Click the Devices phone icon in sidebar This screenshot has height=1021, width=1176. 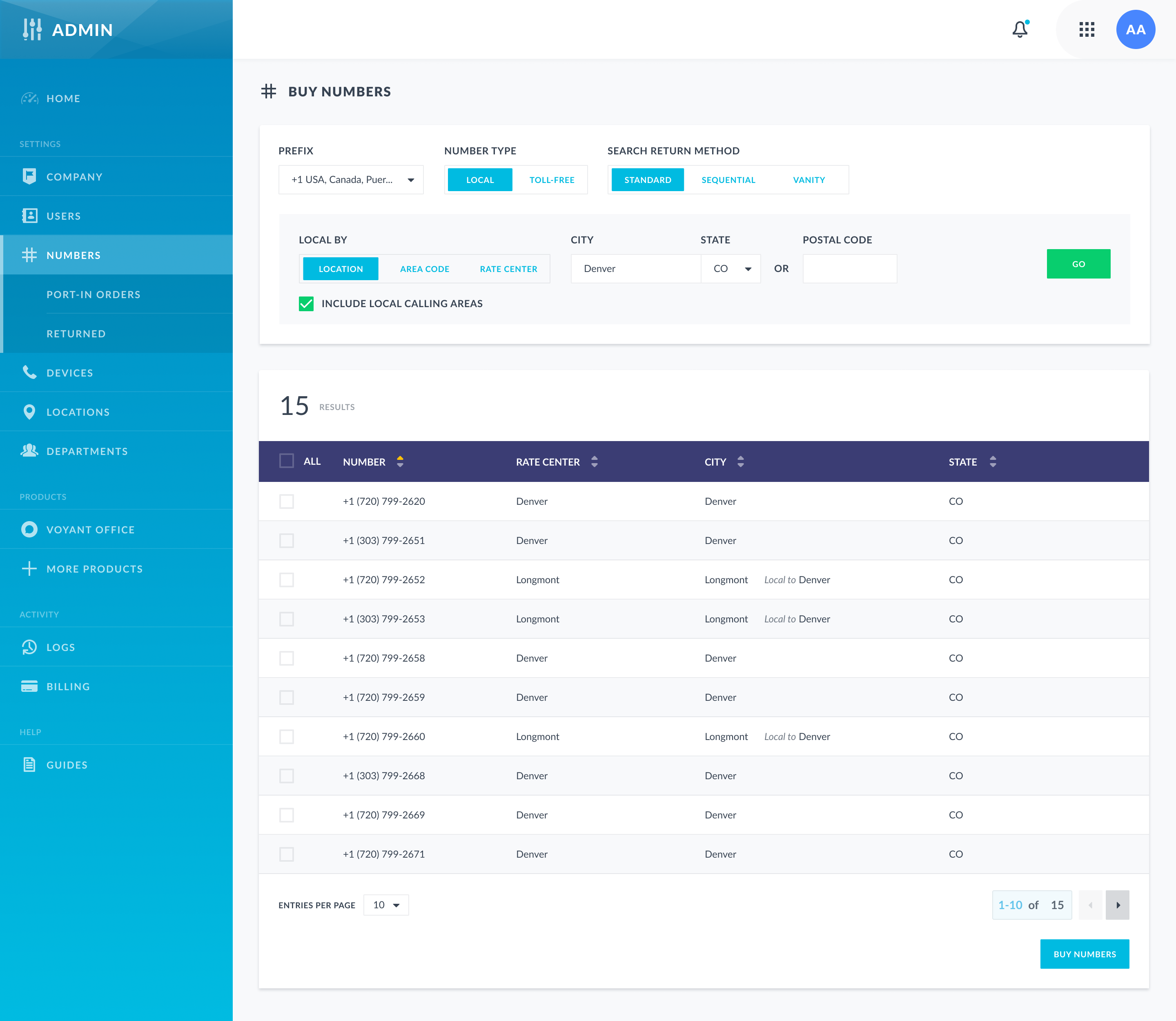pos(30,372)
